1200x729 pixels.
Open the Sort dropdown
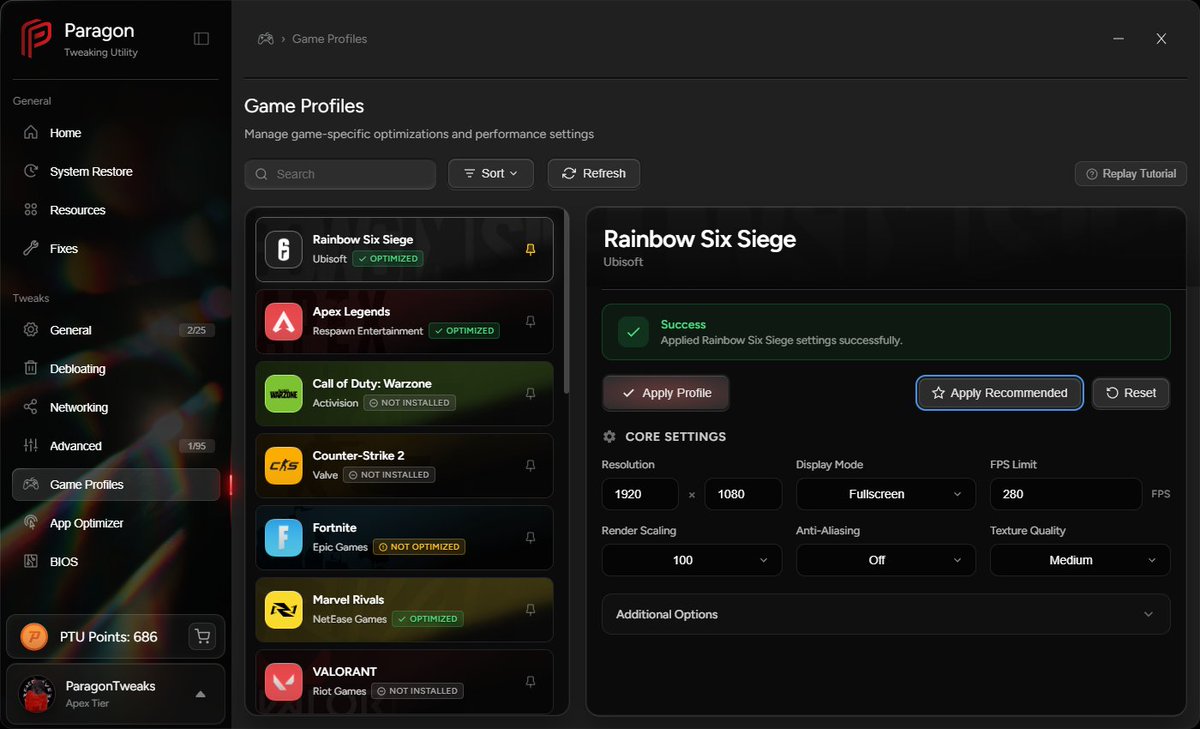491,173
